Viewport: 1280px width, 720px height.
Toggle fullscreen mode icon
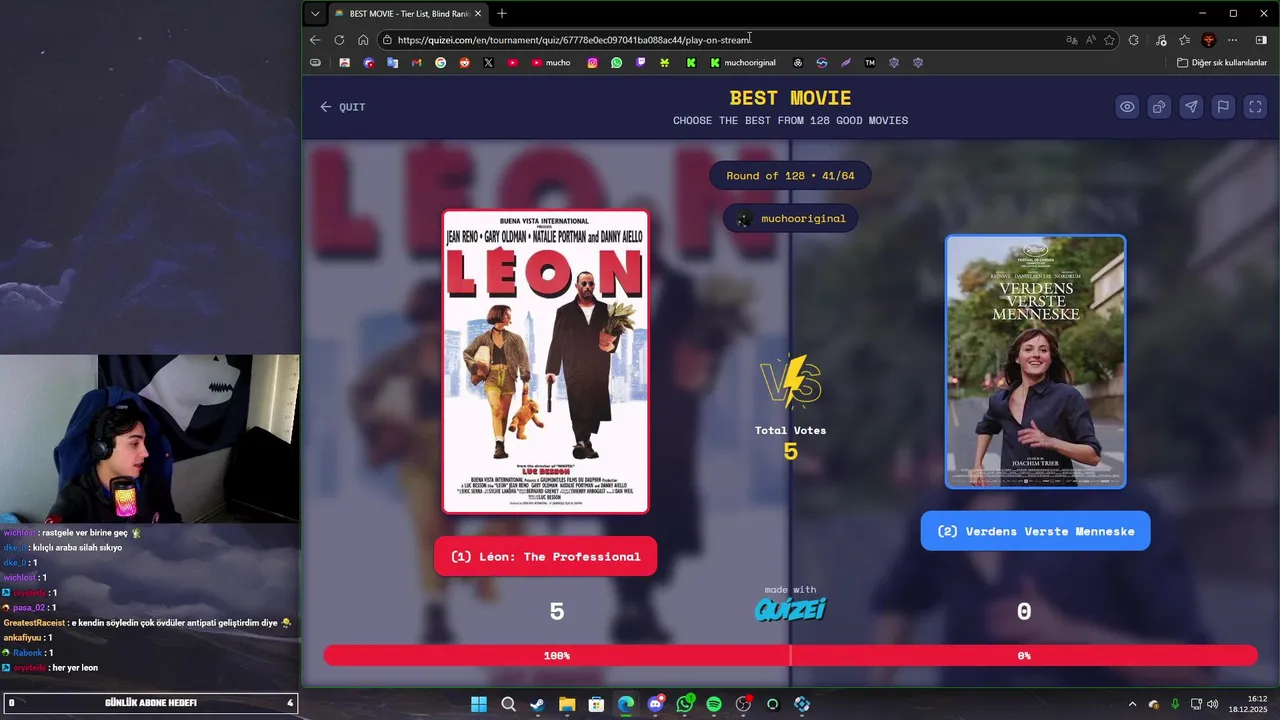[1255, 107]
